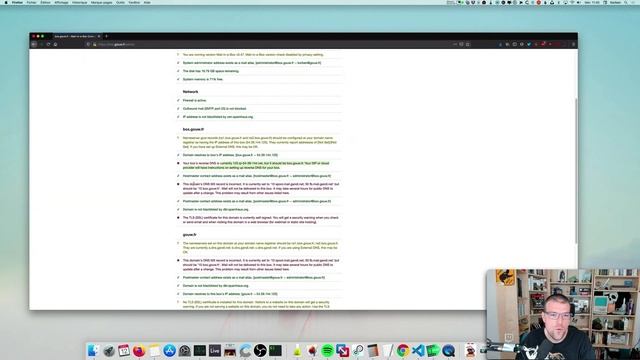Click the Twitter extension icon in Firefox toolbar
640x360 pixels.
pos(529,44)
